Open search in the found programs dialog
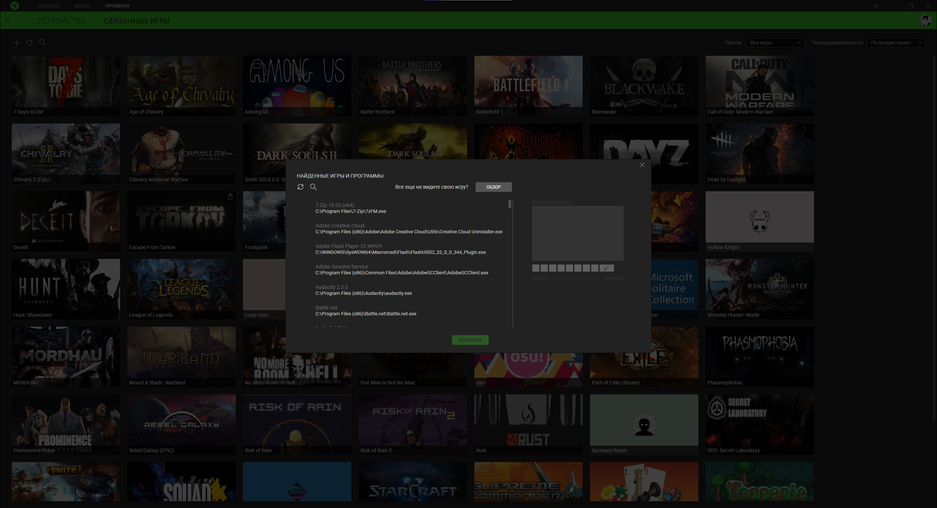937x508 pixels. point(313,187)
